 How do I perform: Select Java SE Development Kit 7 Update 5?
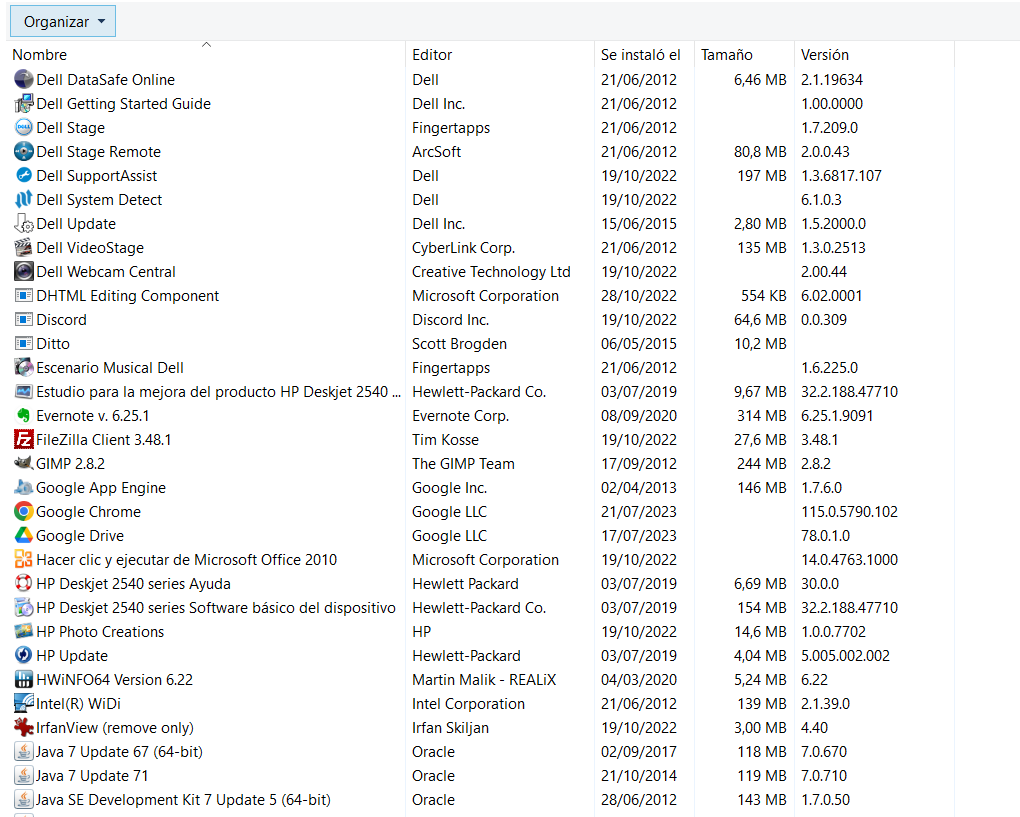tap(183, 800)
